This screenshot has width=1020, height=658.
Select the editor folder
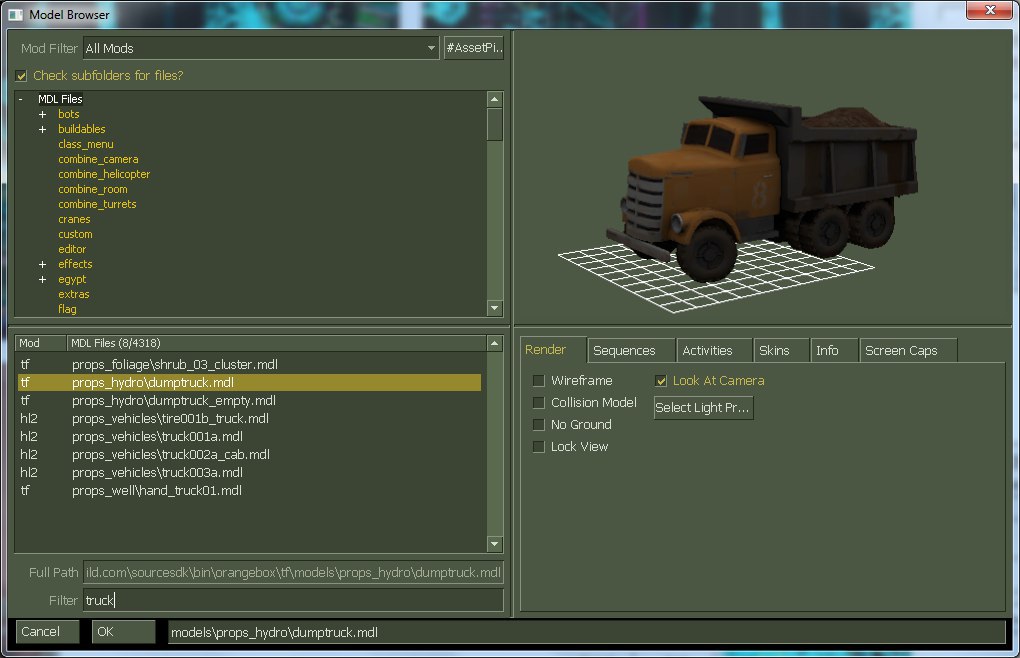(x=72, y=249)
